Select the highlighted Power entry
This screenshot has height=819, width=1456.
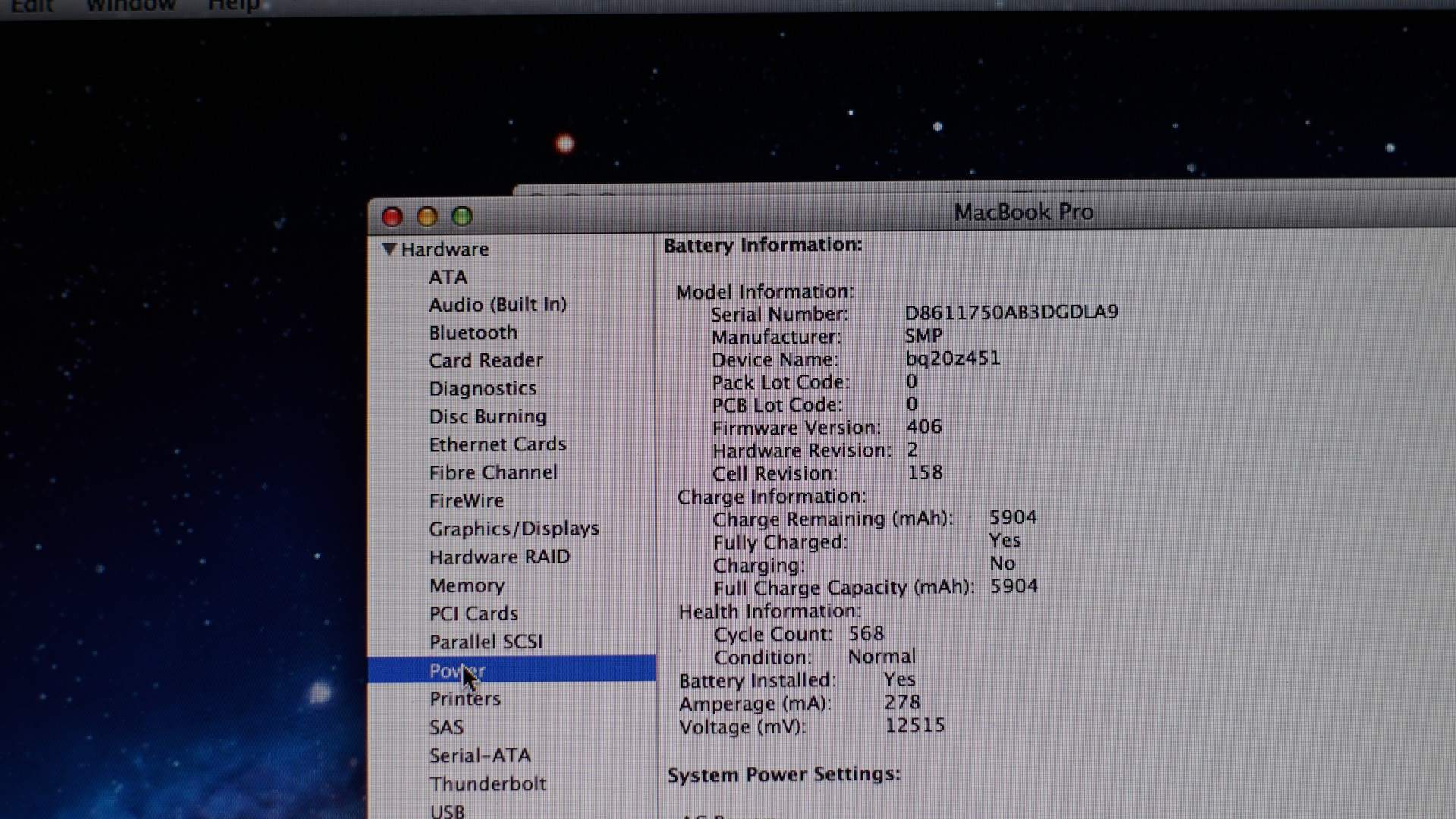[x=457, y=670]
